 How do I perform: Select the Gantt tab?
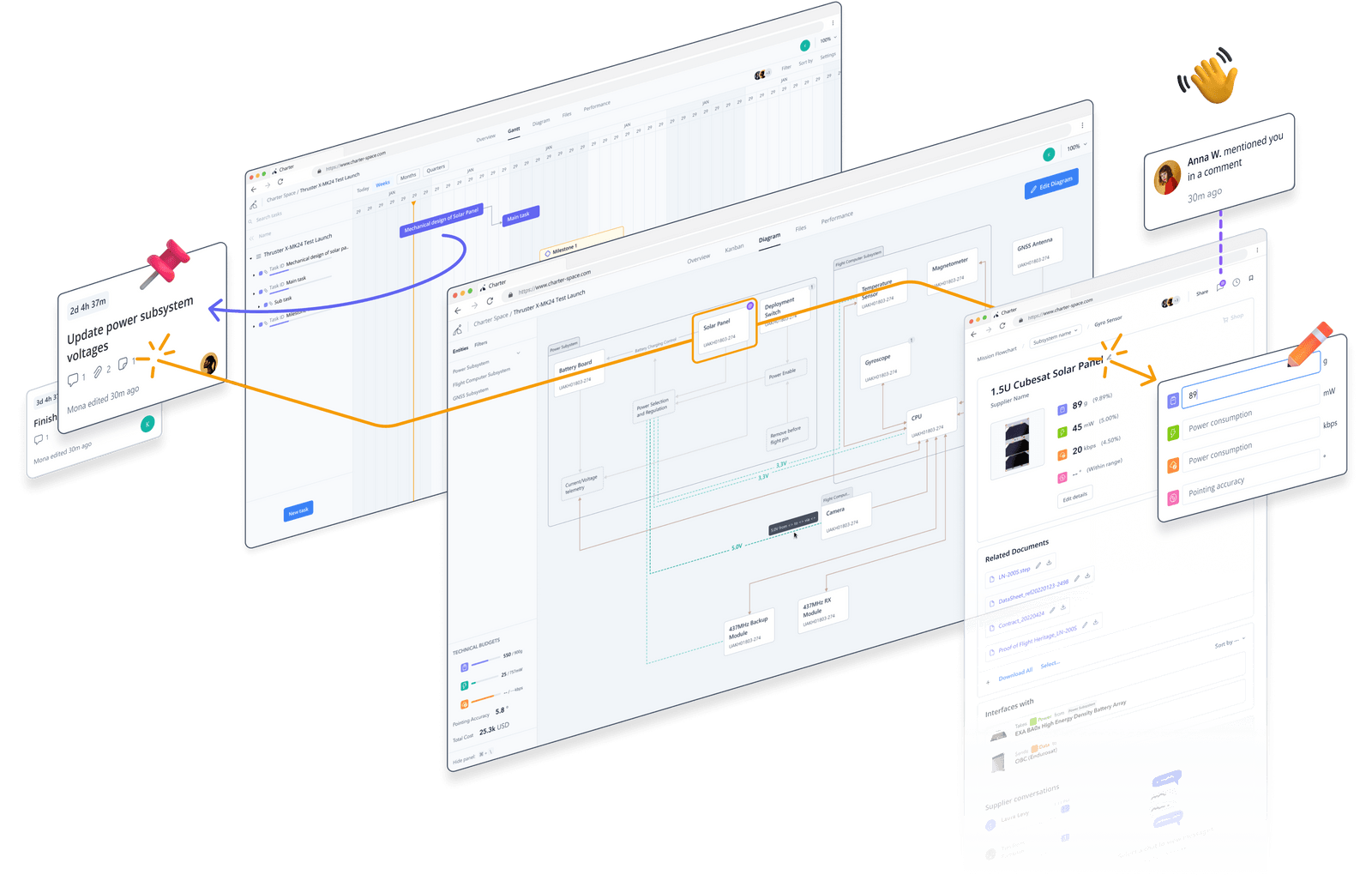point(514,130)
